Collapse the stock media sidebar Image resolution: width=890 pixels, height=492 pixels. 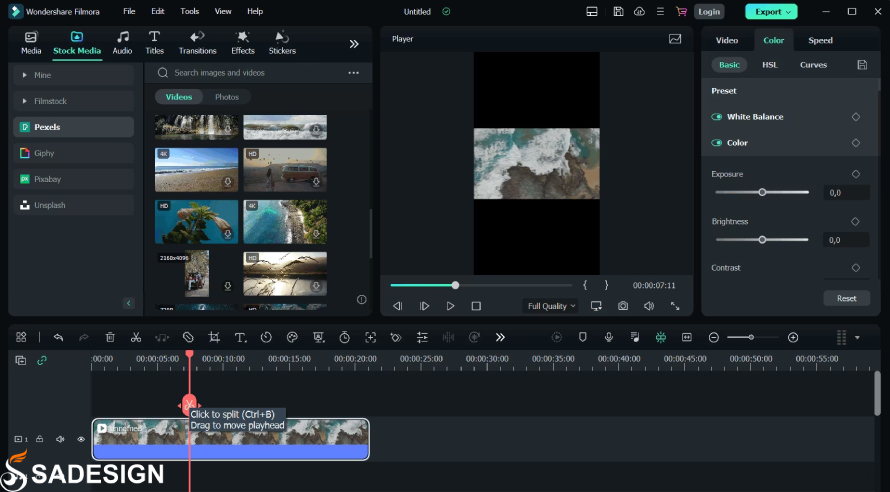pos(128,303)
